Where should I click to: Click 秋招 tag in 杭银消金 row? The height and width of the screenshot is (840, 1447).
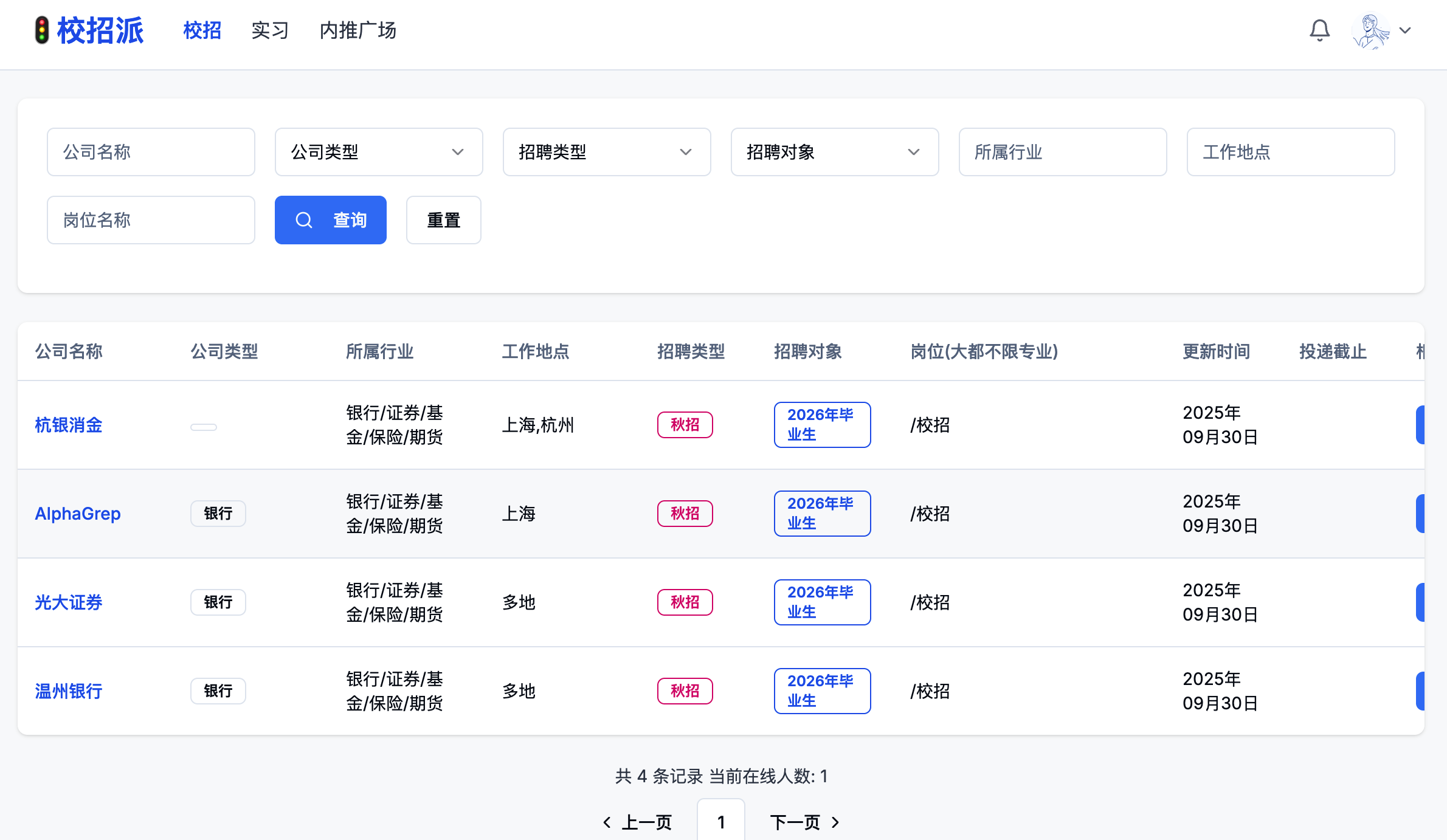point(685,425)
